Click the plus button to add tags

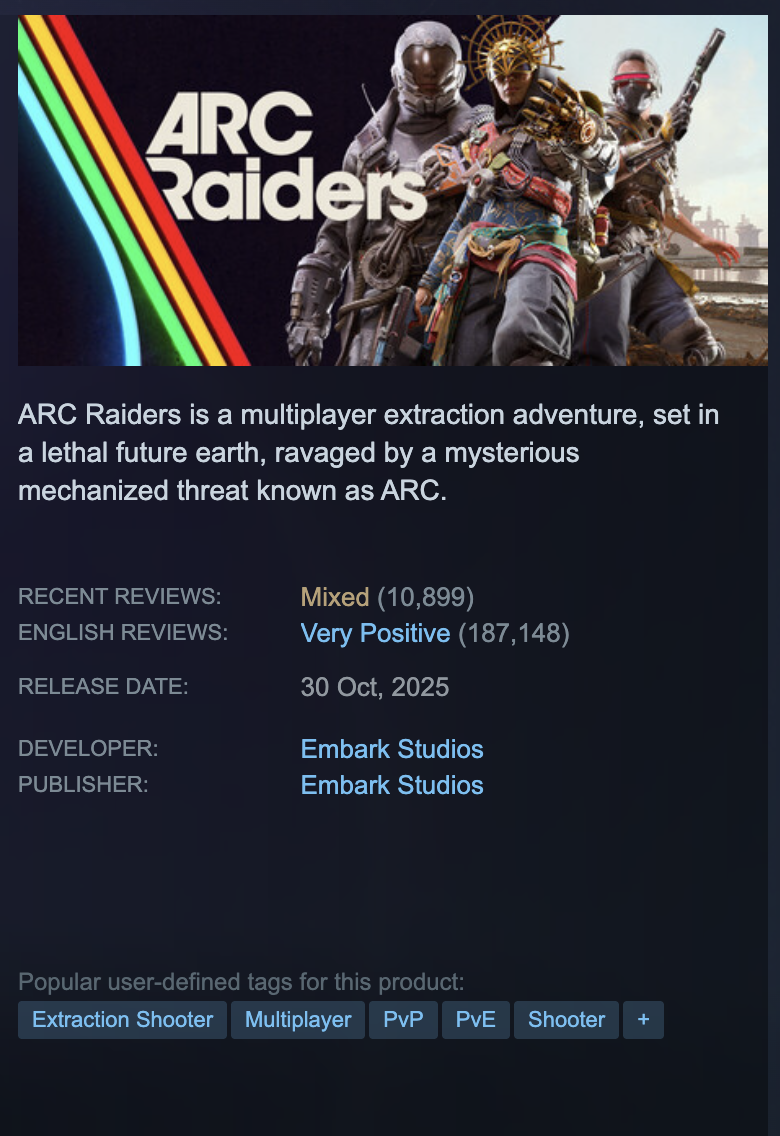point(643,1019)
